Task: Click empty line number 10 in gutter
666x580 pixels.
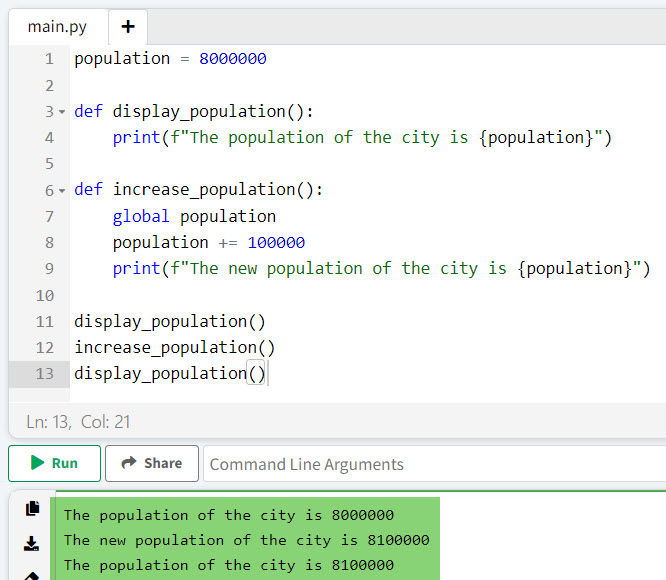Action: point(45,296)
